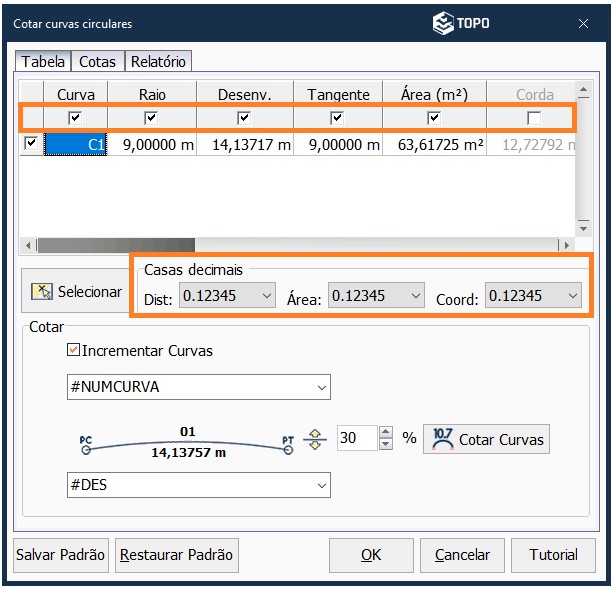Screen dimensions: 614x589
Task: Expand the Coord decimal places dropdown
Action: pyautogui.click(x=572, y=296)
